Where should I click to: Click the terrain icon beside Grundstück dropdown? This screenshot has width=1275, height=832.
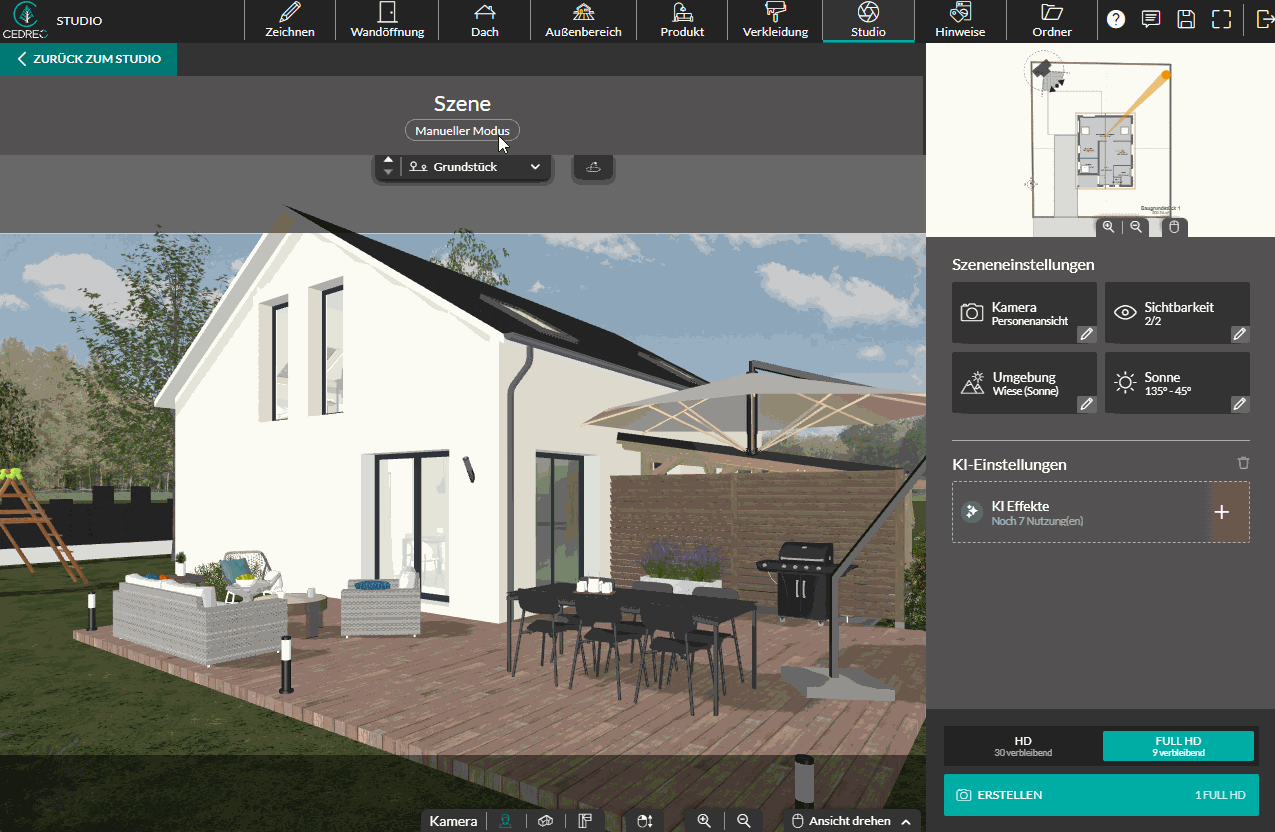tap(593, 167)
